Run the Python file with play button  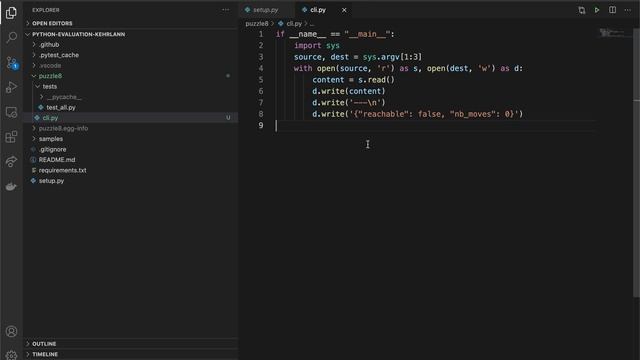(x=597, y=10)
